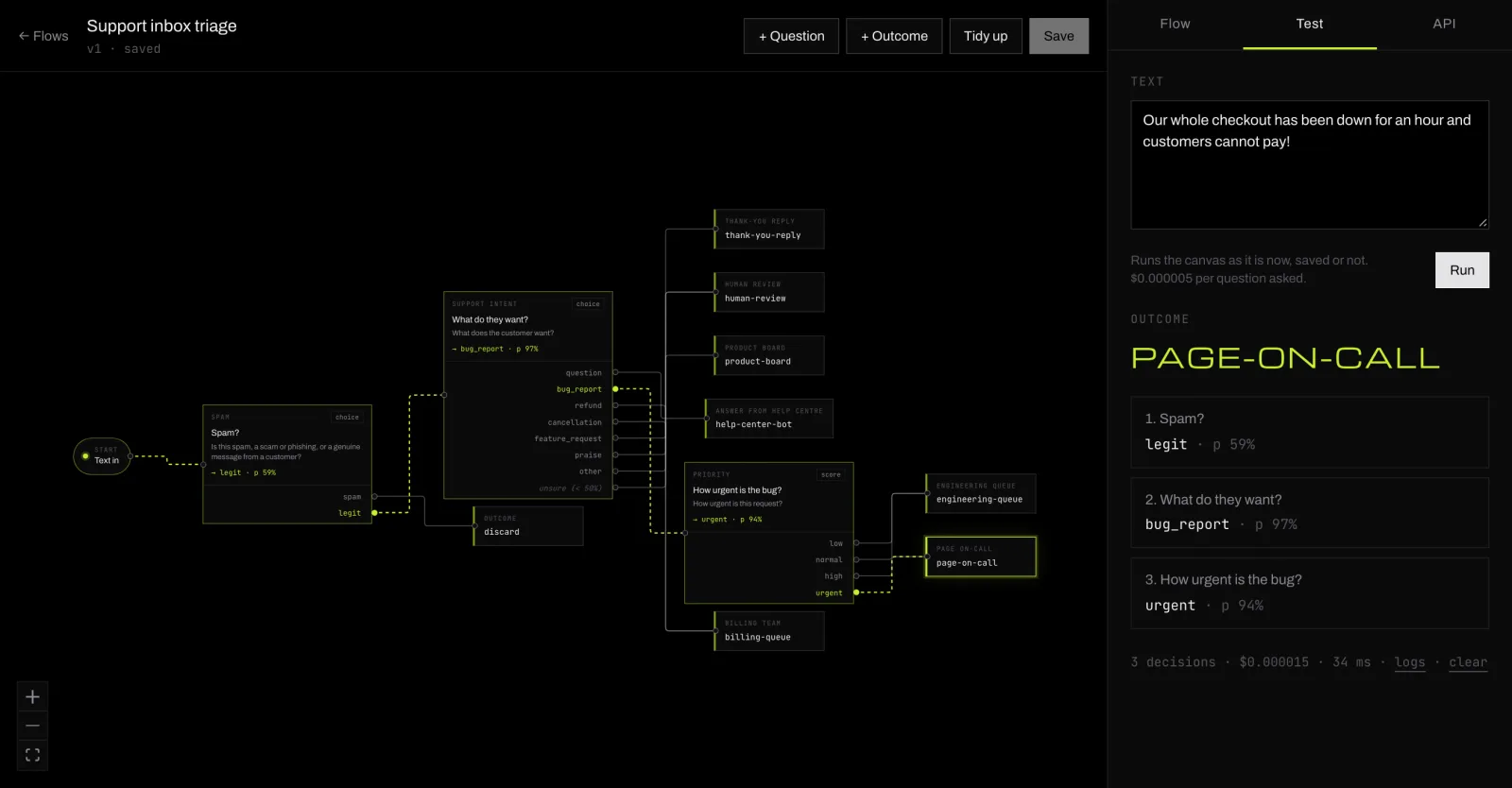Image resolution: width=1512 pixels, height=788 pixels.
Task: Switch to the Flow tab
Action: (1175, 24)
